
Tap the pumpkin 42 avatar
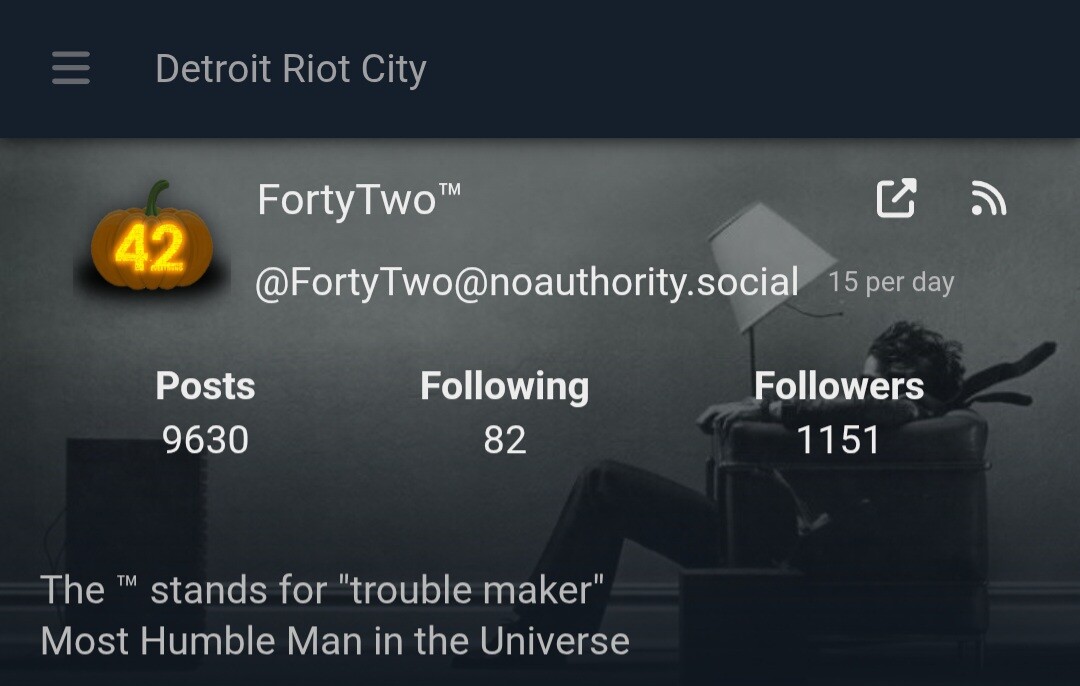[152, 238]
